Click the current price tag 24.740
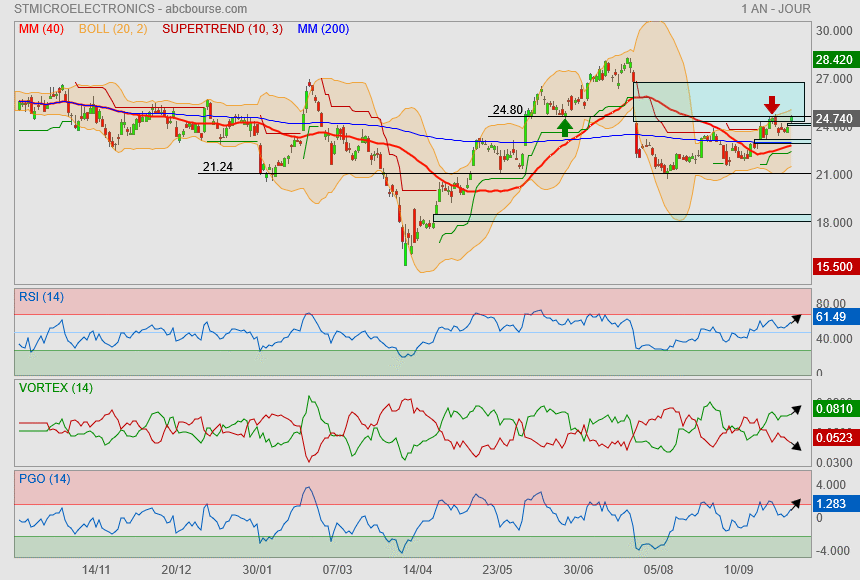The height and width of the screenshot is (580, 860). coord(833,119)
